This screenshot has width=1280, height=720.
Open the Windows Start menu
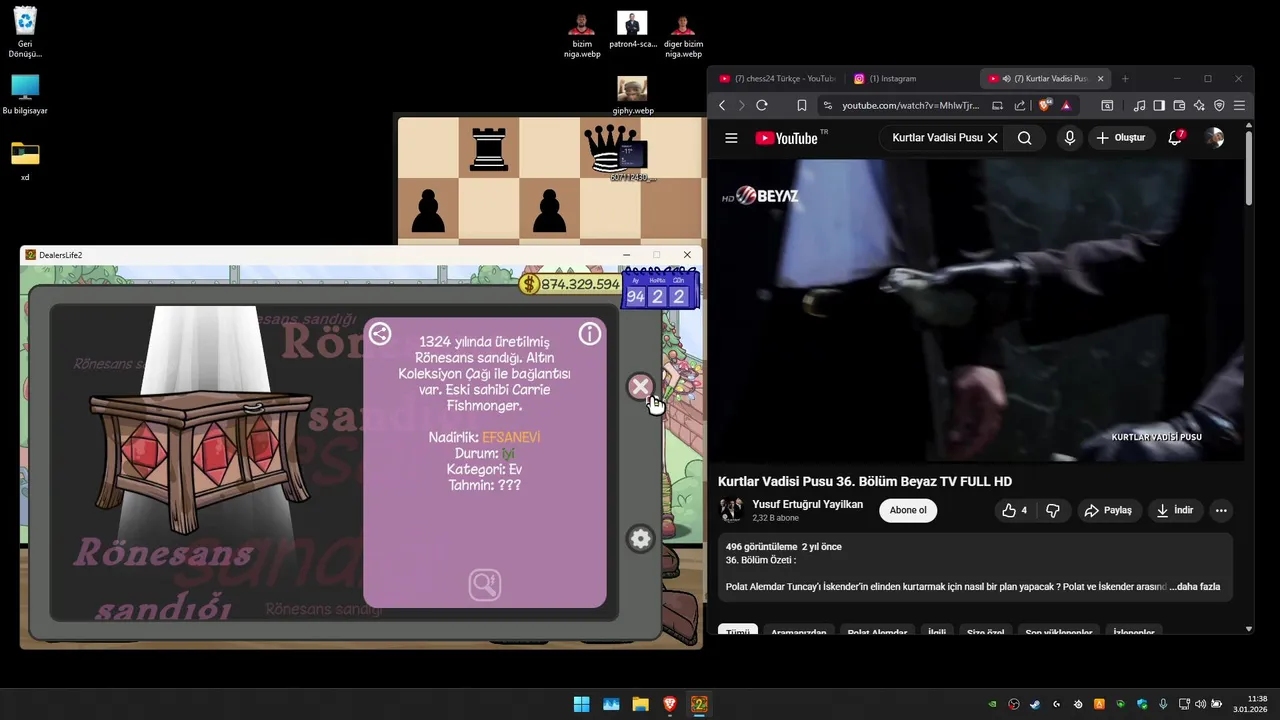pyautogui.click(x=581, y=704)
